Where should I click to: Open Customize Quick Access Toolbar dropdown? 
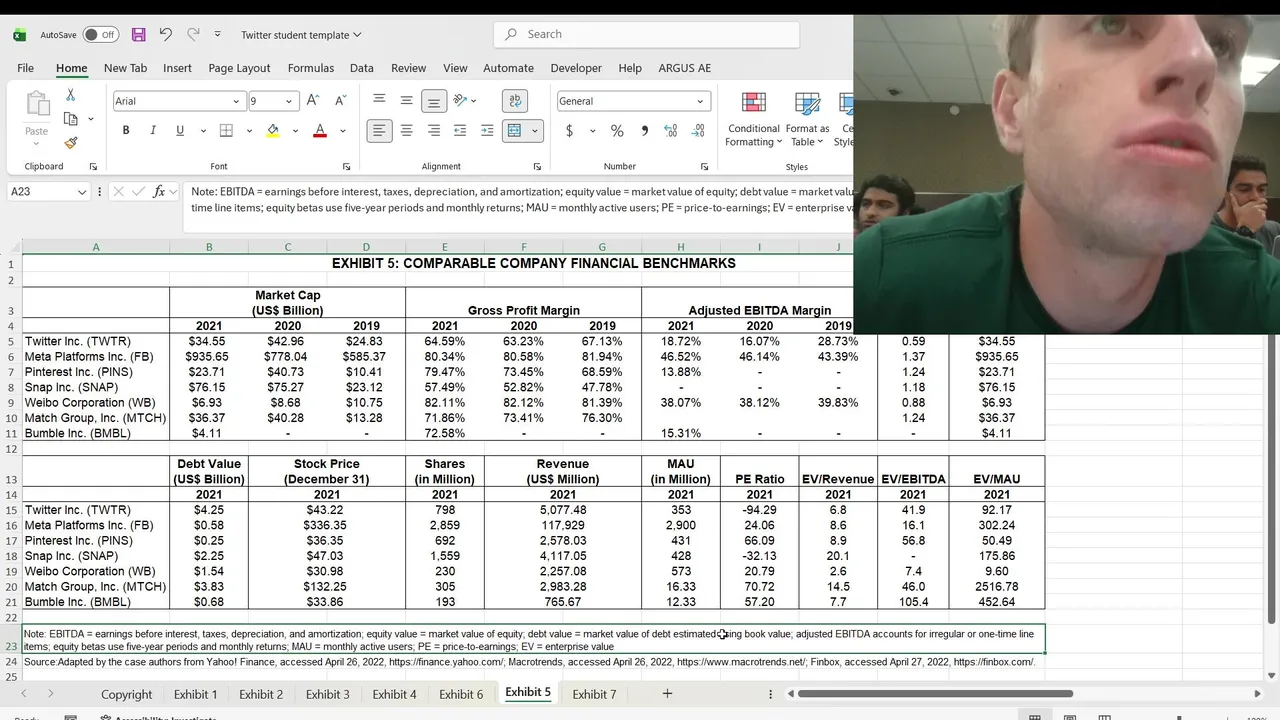pos(219,35)
